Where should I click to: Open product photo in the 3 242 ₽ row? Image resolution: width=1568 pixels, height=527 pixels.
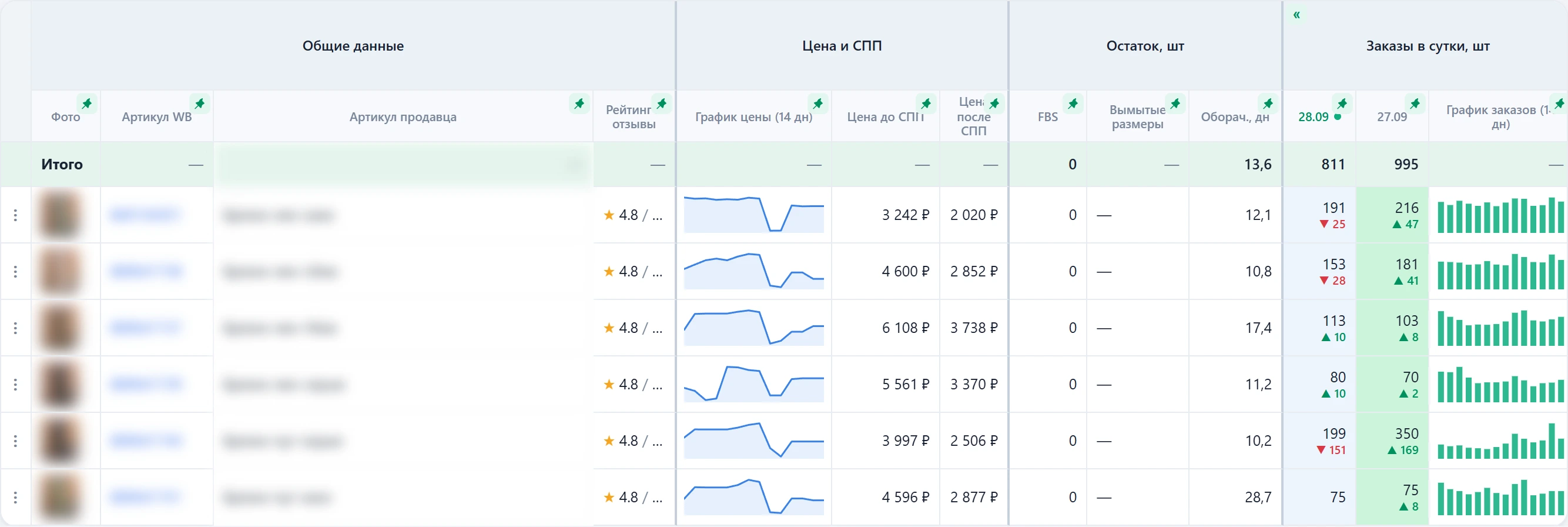pos(60,215)
